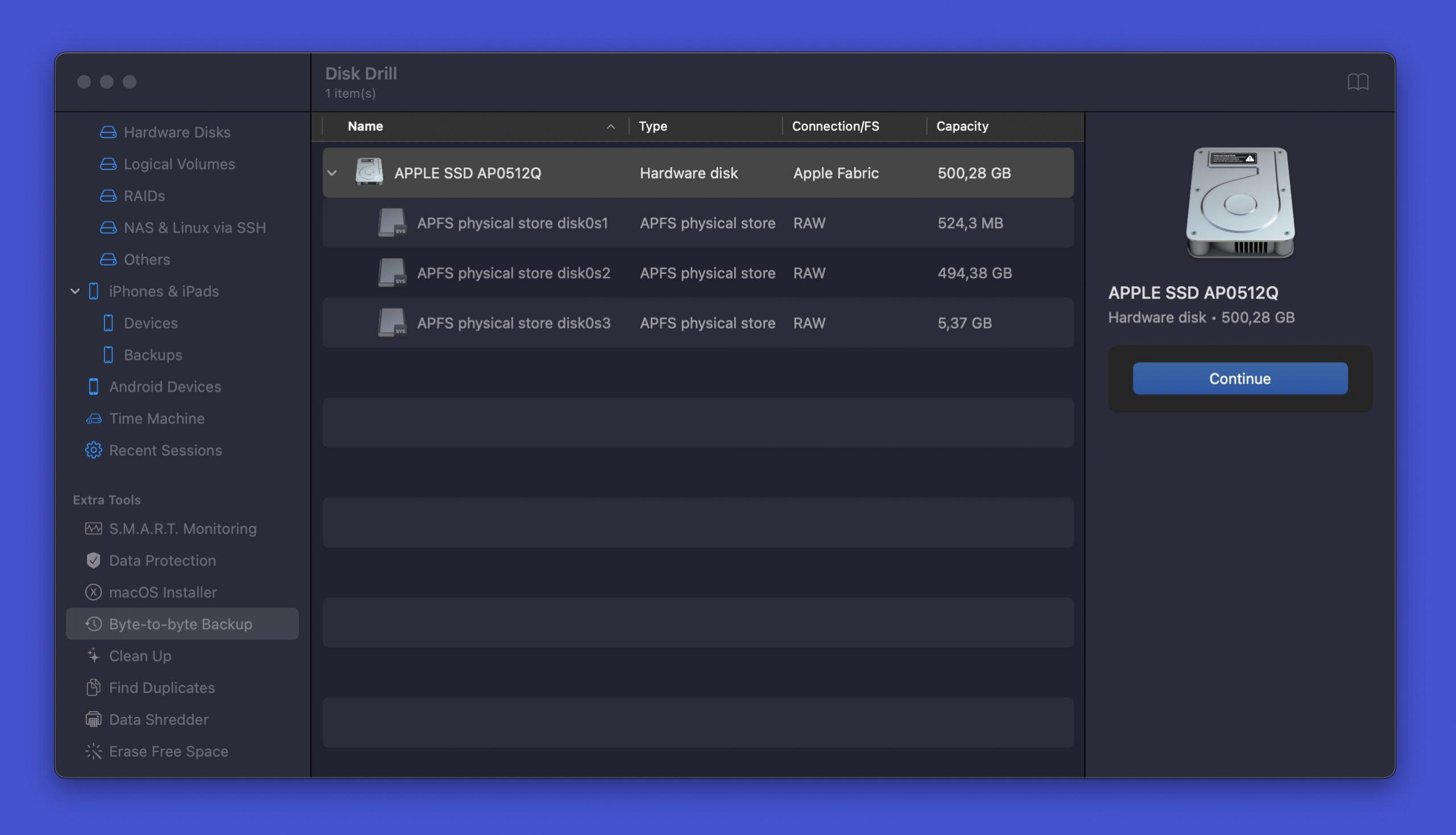Screen dimensions: 1456x835
Task: Collapse the iPhones & iPads section chevron
Action: point(75,292)
